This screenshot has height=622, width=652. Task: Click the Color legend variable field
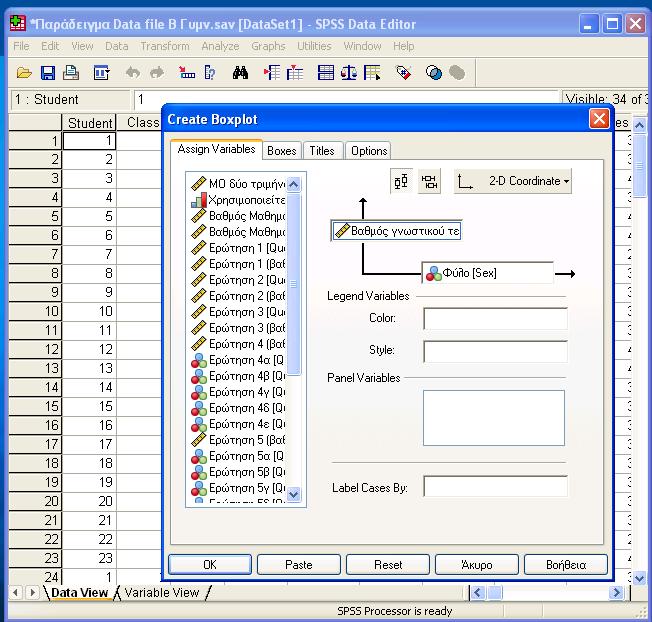coord(495,318)
